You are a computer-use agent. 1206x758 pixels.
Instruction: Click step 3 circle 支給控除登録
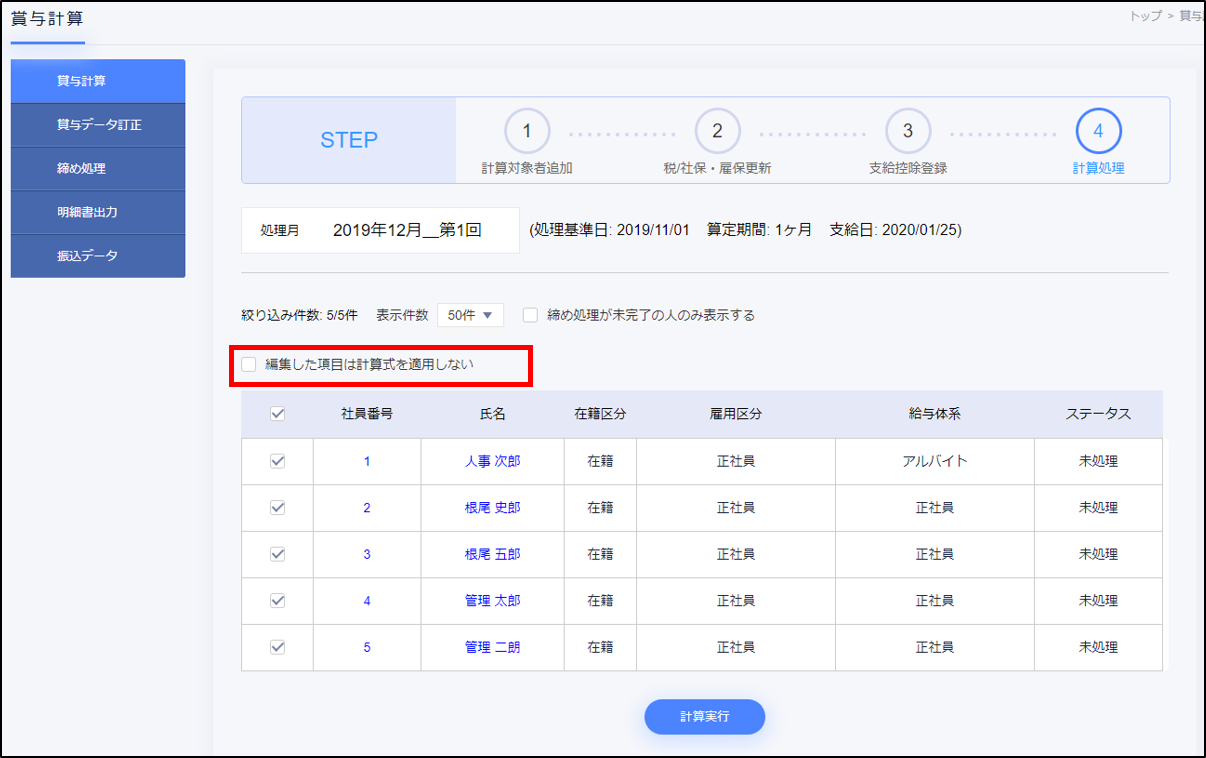coord(907,131)
